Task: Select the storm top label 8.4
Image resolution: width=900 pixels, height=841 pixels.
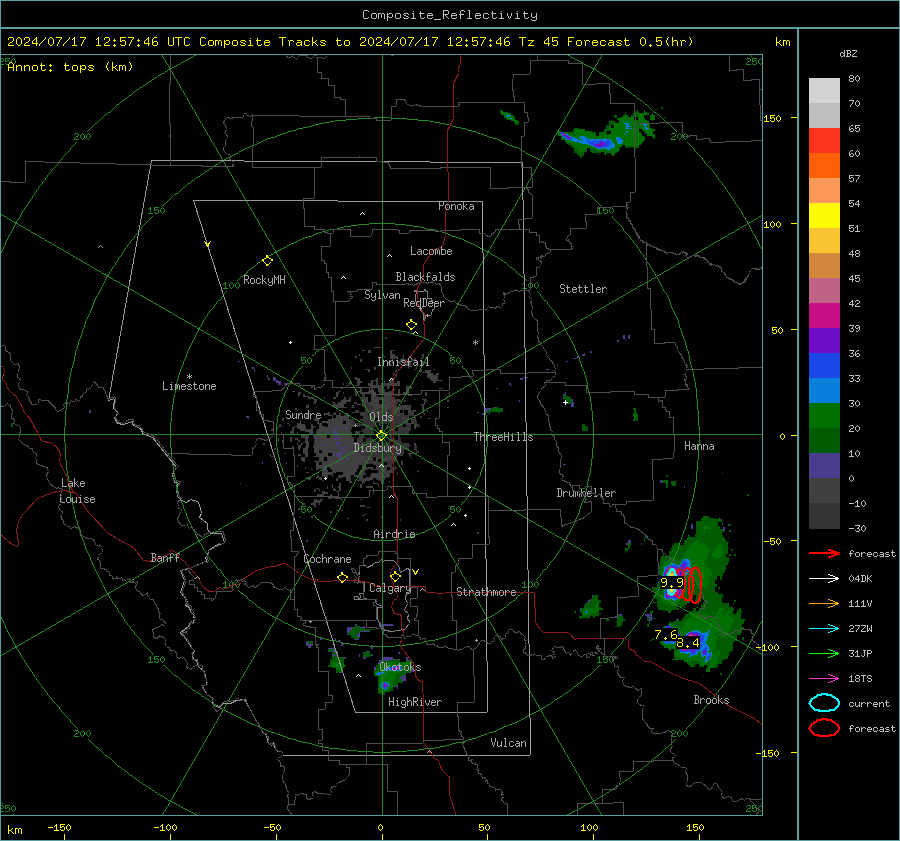Action: (688, 642)
